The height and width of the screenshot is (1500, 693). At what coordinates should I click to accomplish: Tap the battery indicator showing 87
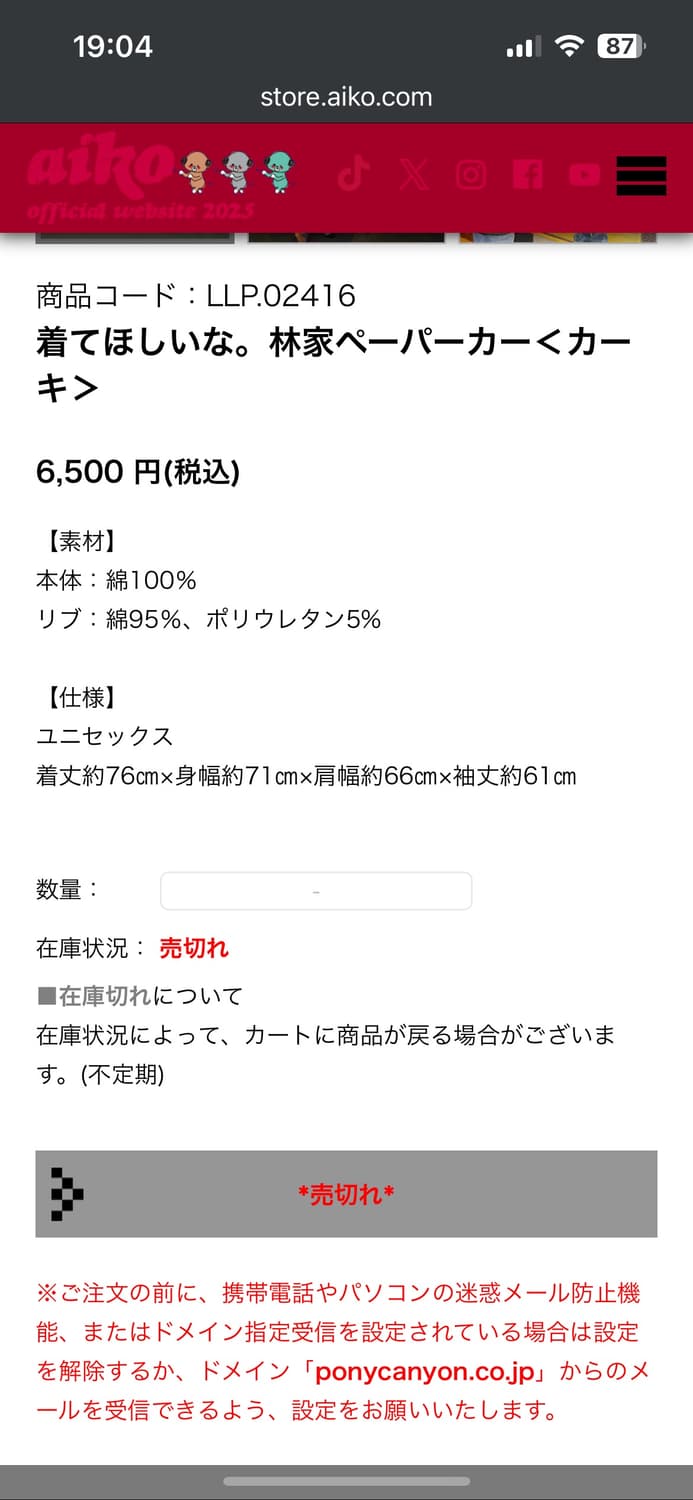pyautogui.click(x=621, y=46)
